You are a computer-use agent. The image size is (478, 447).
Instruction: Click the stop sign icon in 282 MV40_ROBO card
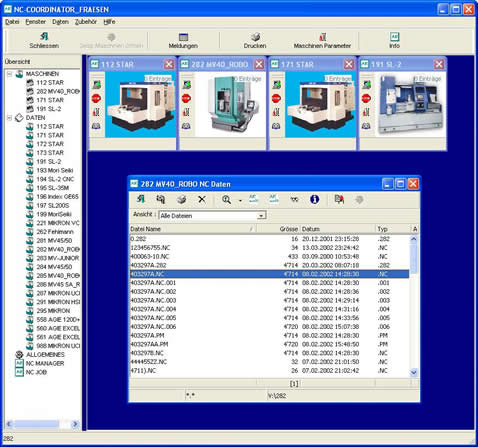(x=186, y=98)
